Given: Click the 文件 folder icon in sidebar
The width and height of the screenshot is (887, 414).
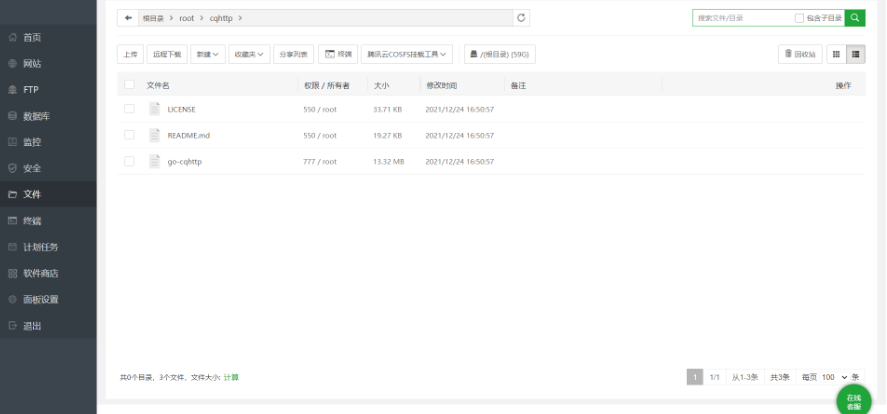Looking at the screenshot, I should [12, 195].
